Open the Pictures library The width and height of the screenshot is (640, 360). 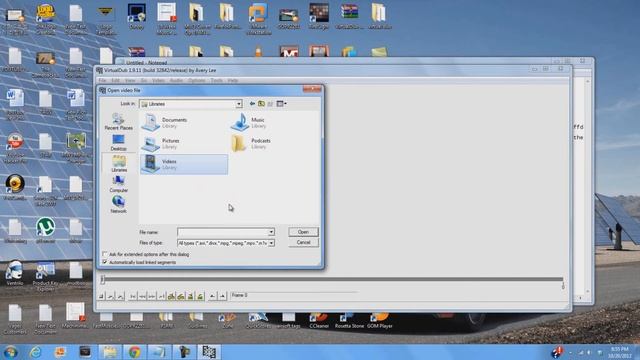[161, 143]
